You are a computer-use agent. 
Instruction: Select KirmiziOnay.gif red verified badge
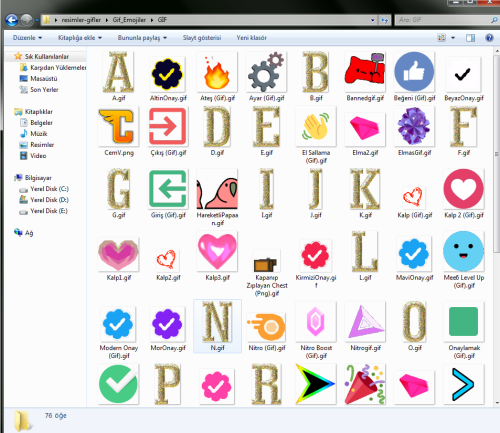click(x=316, y=255)
